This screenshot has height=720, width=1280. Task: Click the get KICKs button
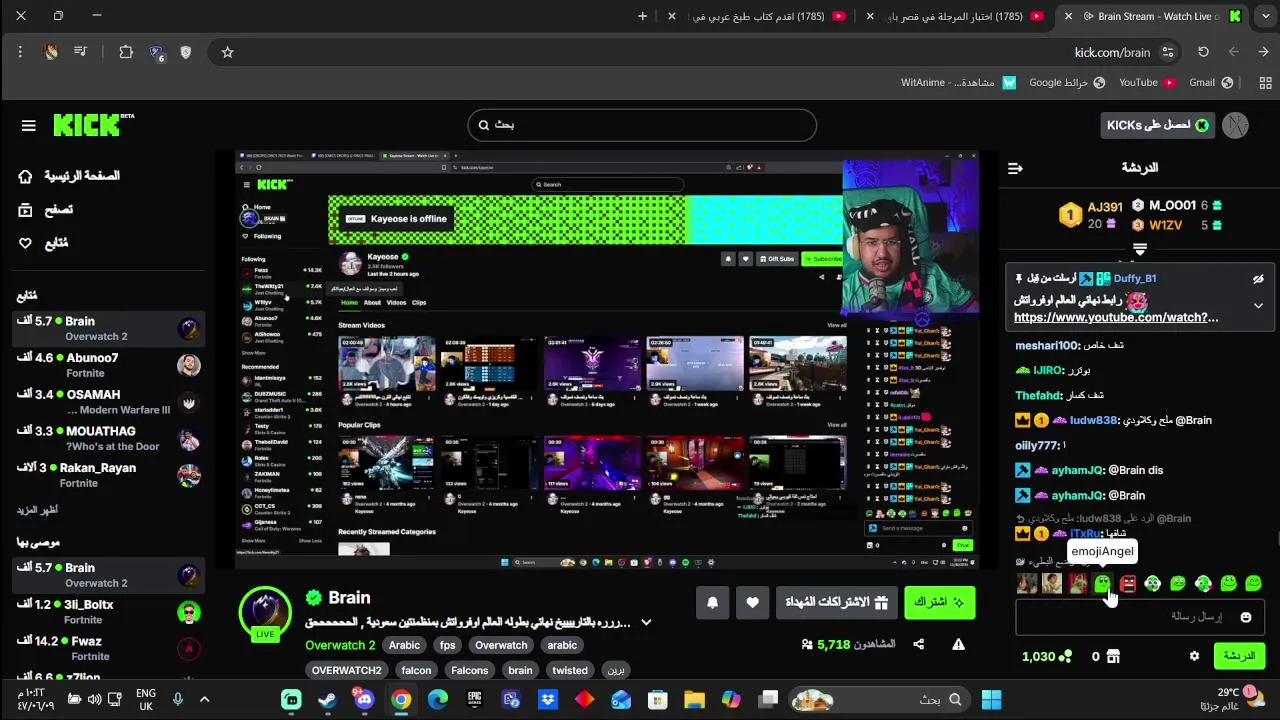click(1158, 125)
